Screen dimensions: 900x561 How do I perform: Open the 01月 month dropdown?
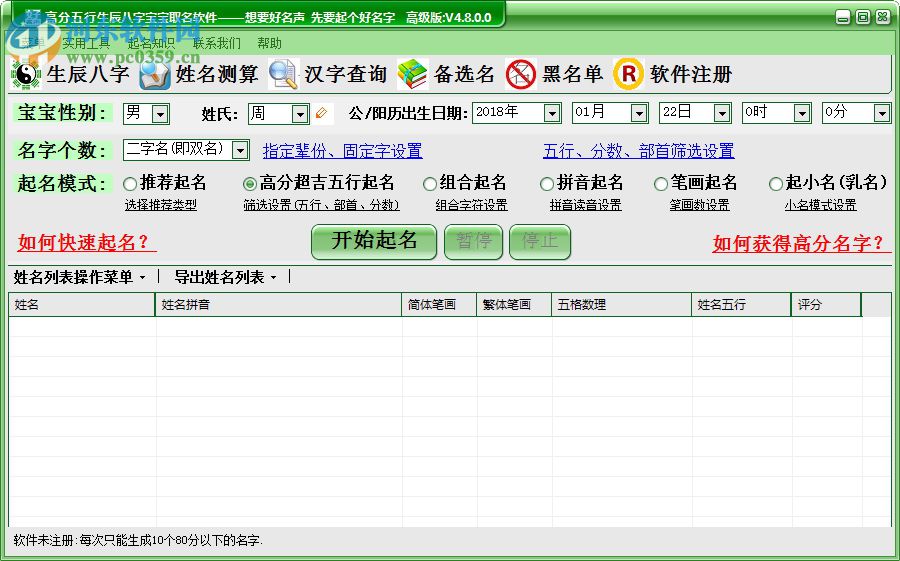[x=639, y=113]
